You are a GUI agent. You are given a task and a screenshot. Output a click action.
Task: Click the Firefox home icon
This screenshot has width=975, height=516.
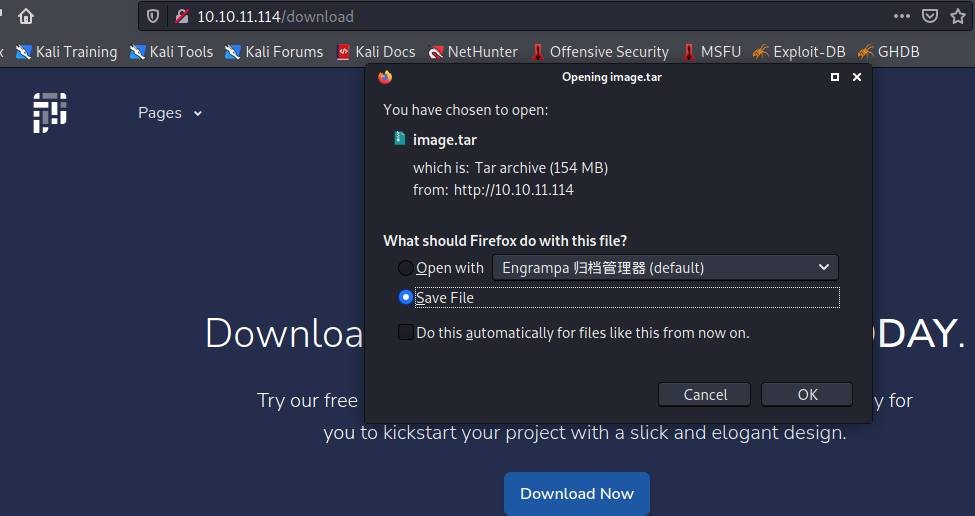[x=25, y=16]
